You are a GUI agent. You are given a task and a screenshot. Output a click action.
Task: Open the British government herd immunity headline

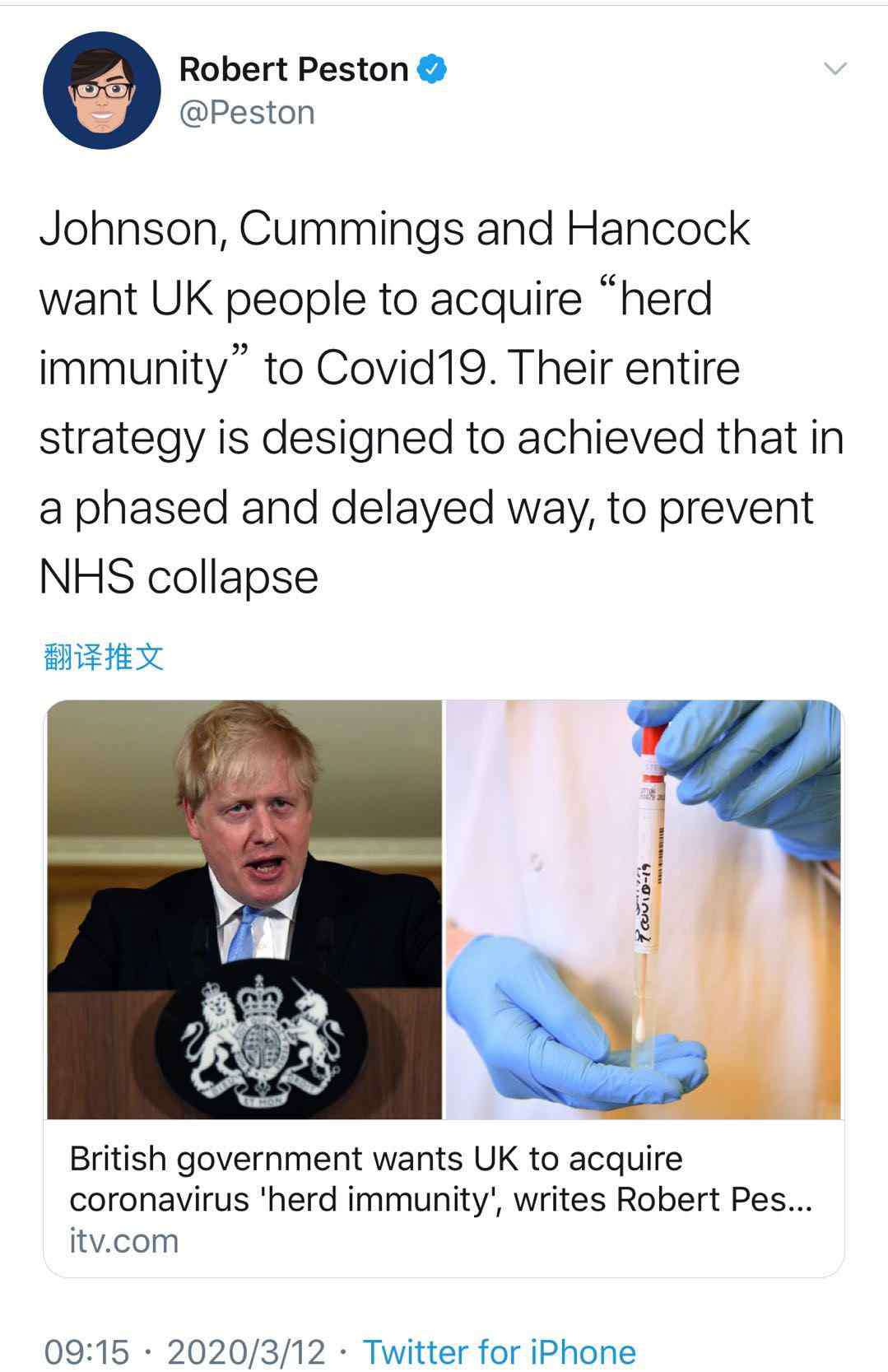coord(440,1179)
